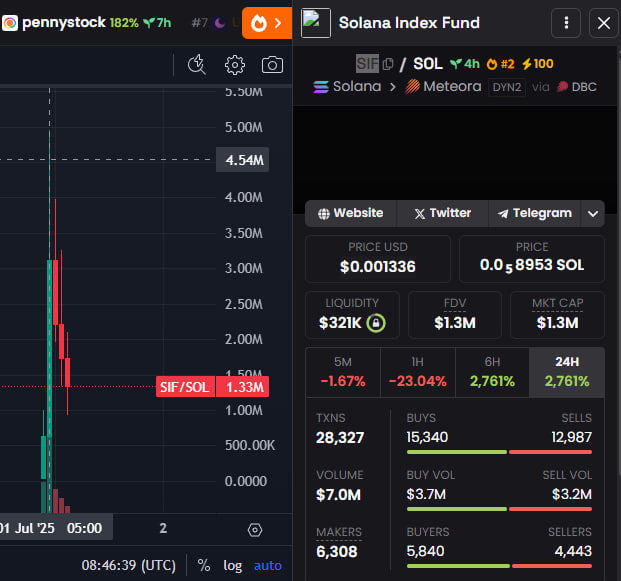The image size is (621, 581).
Task: Click the right panel scrollbar
Action: [619, 261]
